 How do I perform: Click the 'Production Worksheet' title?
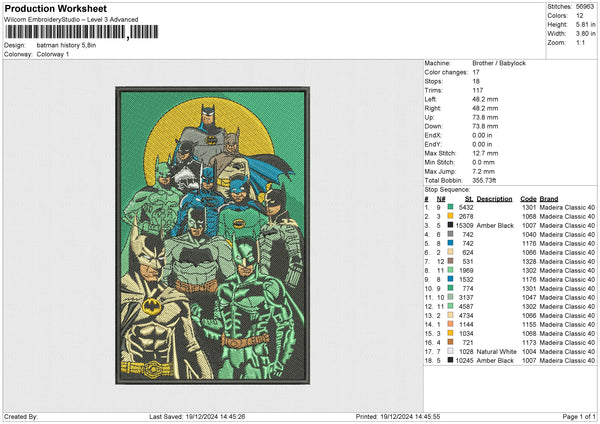coord(55,8)
